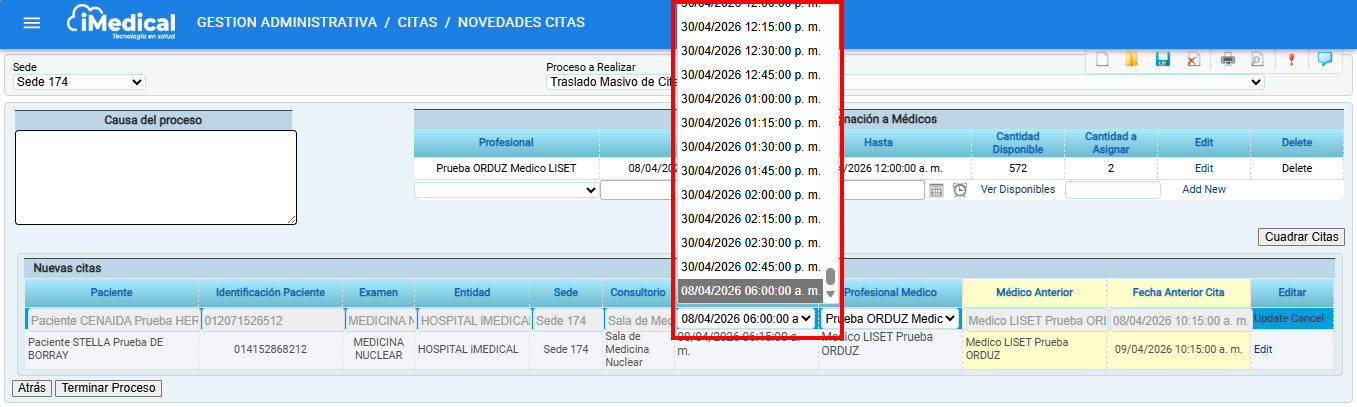
Task: Click the print preview magnifier icon
Action: (1256, 60)
